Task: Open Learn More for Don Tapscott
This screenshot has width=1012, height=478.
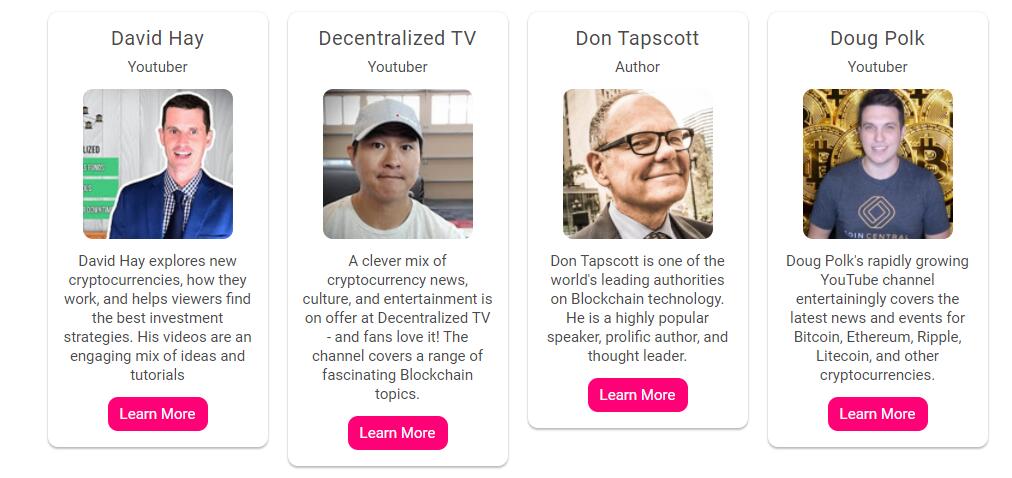Action: (x=637, y=395)
